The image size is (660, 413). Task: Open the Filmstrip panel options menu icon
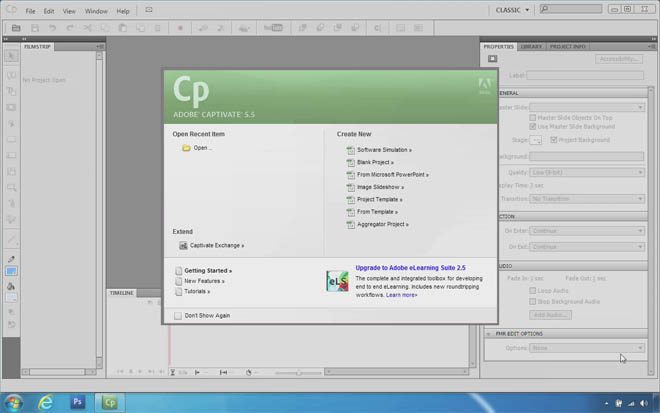[100, 47]
